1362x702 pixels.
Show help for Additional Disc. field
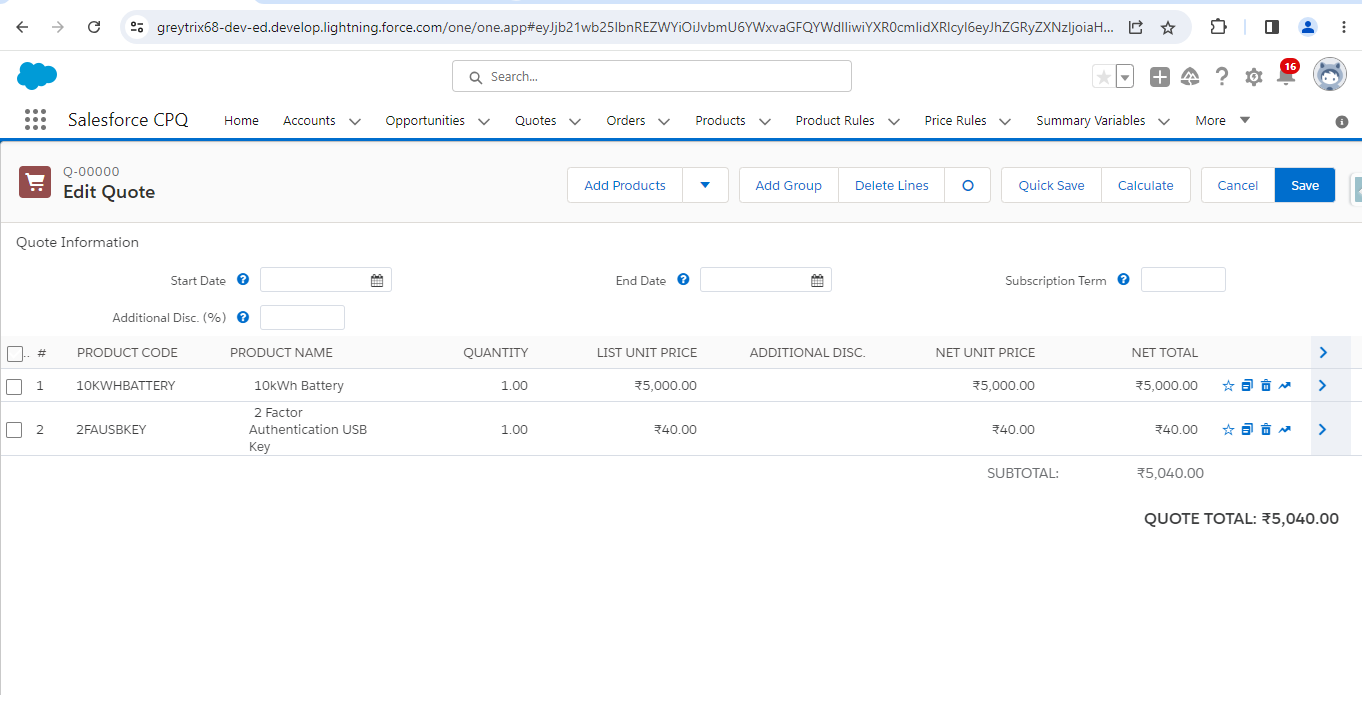pos(243,317)
